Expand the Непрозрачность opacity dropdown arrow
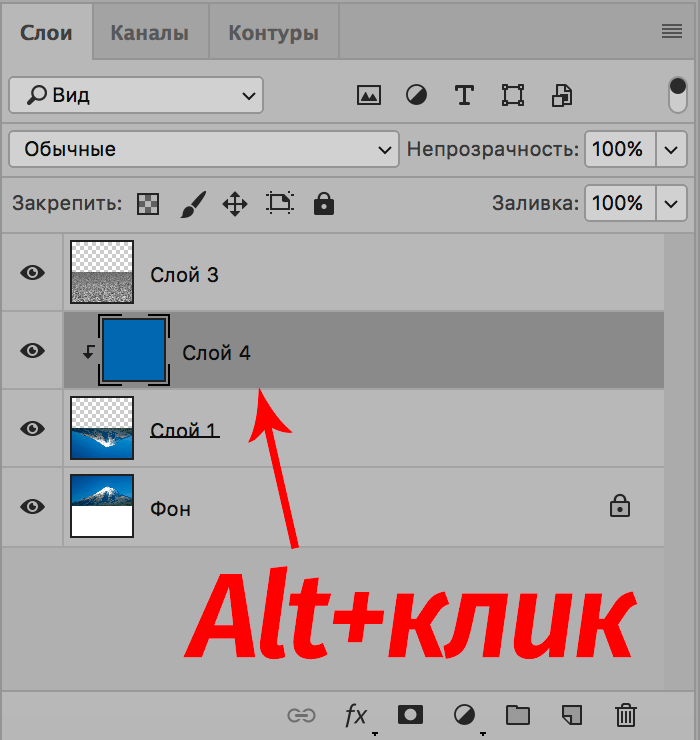The height and width of the screenshot is (740, 700). tap(670, 150)
